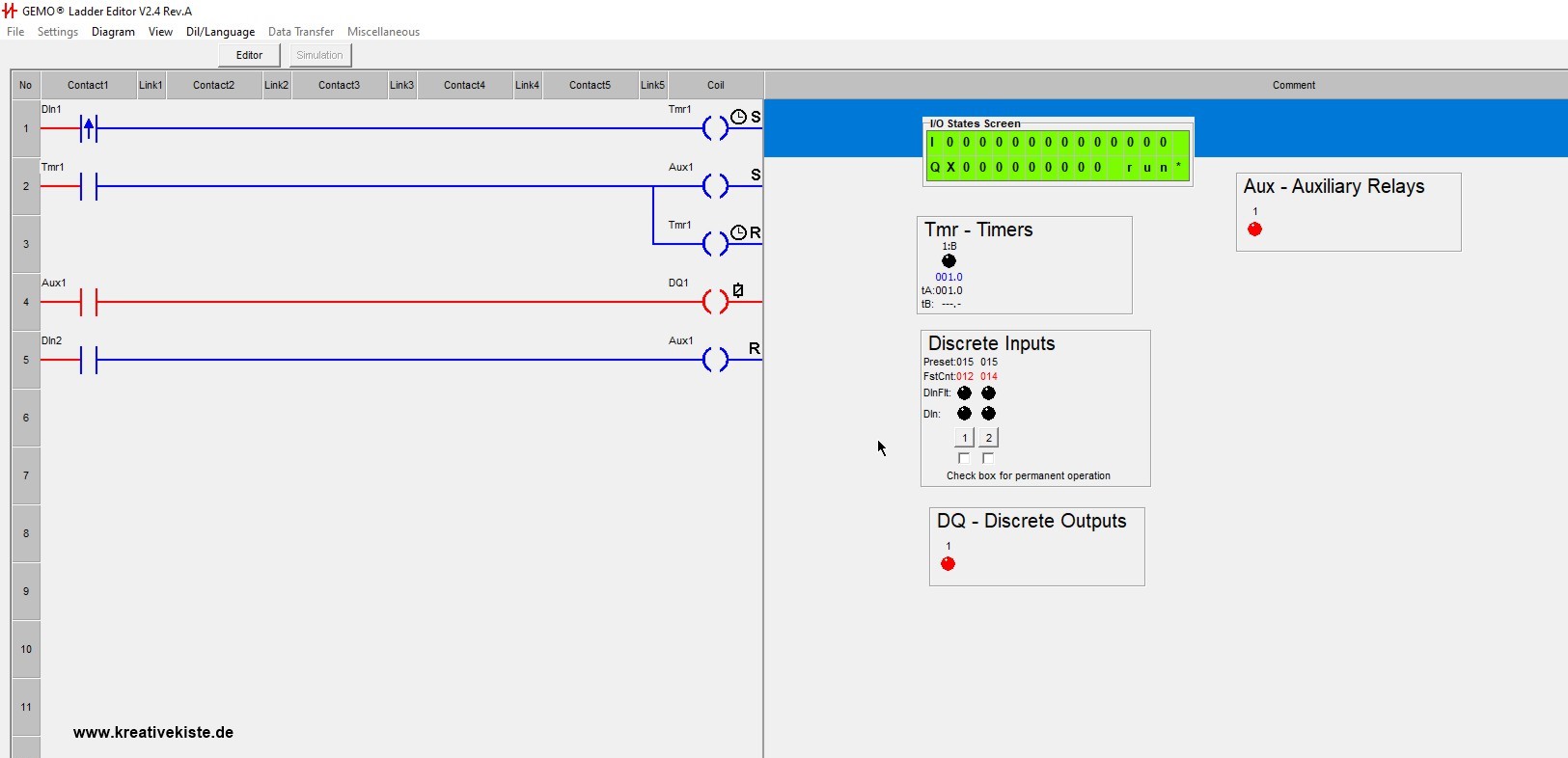
Task: Open the Dil/Language menu
Action: [220, 32]
